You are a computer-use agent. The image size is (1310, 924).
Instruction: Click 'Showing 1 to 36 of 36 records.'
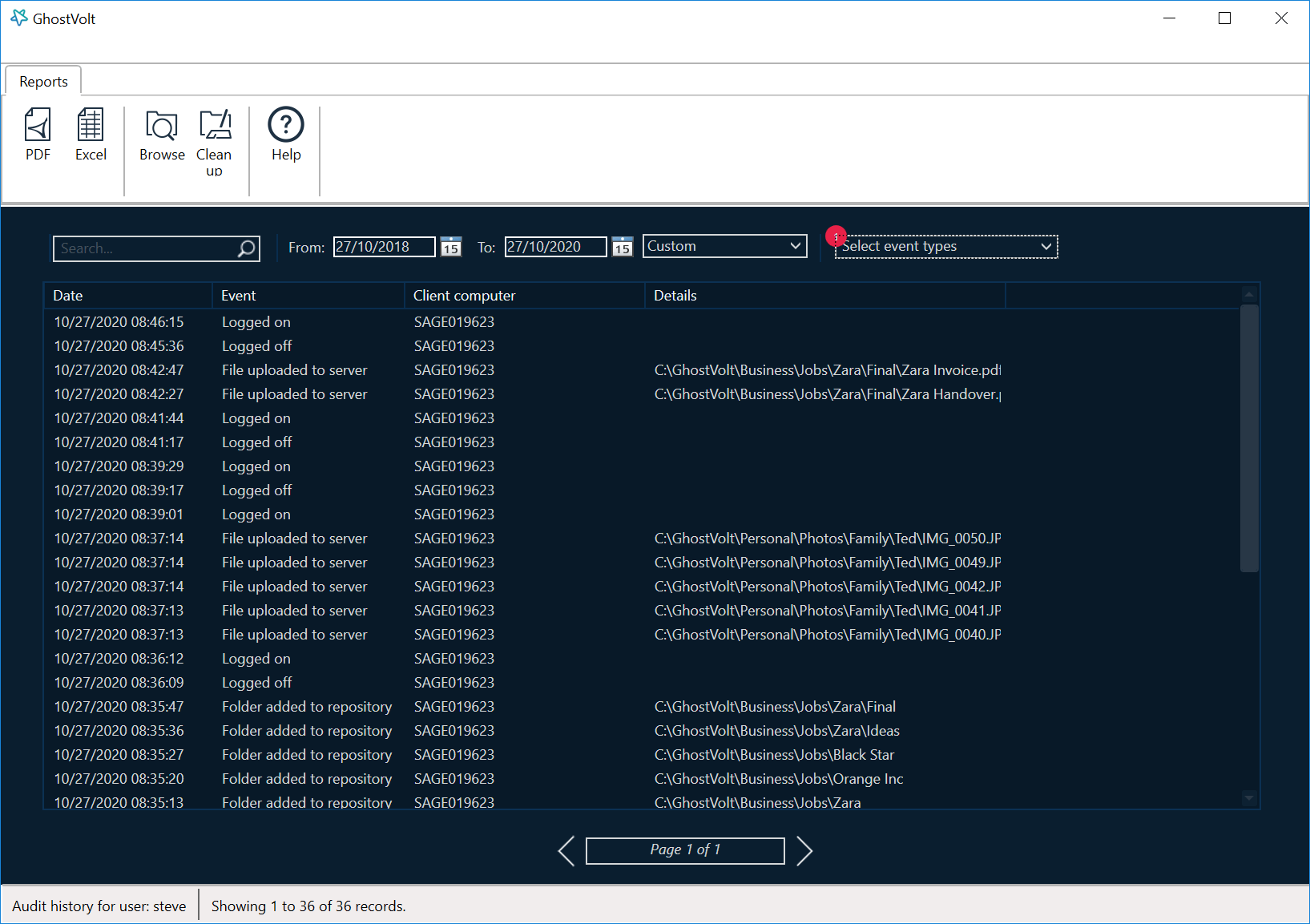308,906
